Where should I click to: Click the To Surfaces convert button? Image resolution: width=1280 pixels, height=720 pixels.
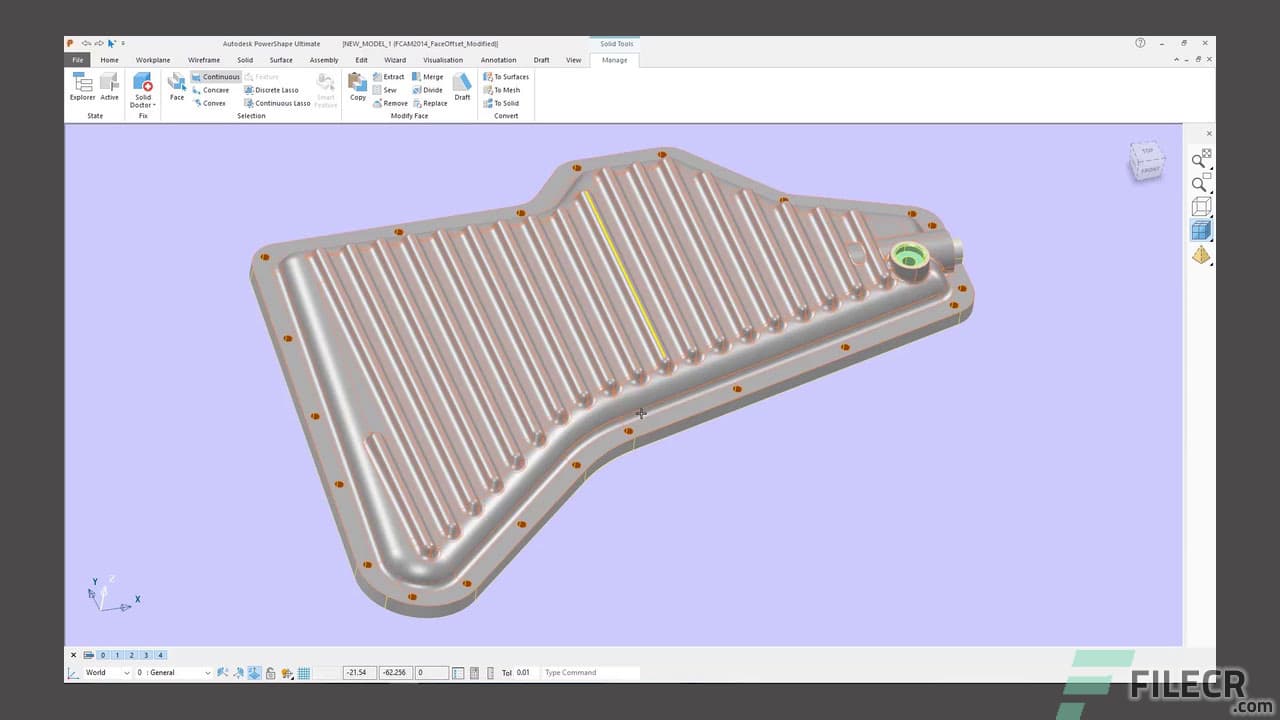pyautogui.click(x=505, y=76)
